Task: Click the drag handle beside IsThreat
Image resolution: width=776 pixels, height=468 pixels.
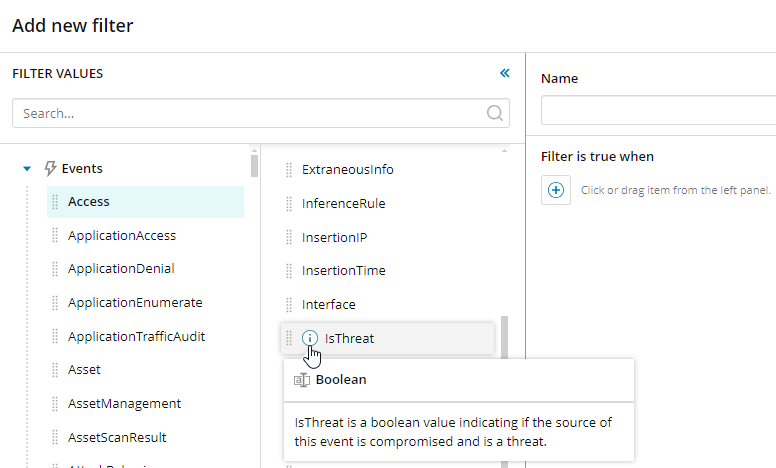Action: [289, 338]
